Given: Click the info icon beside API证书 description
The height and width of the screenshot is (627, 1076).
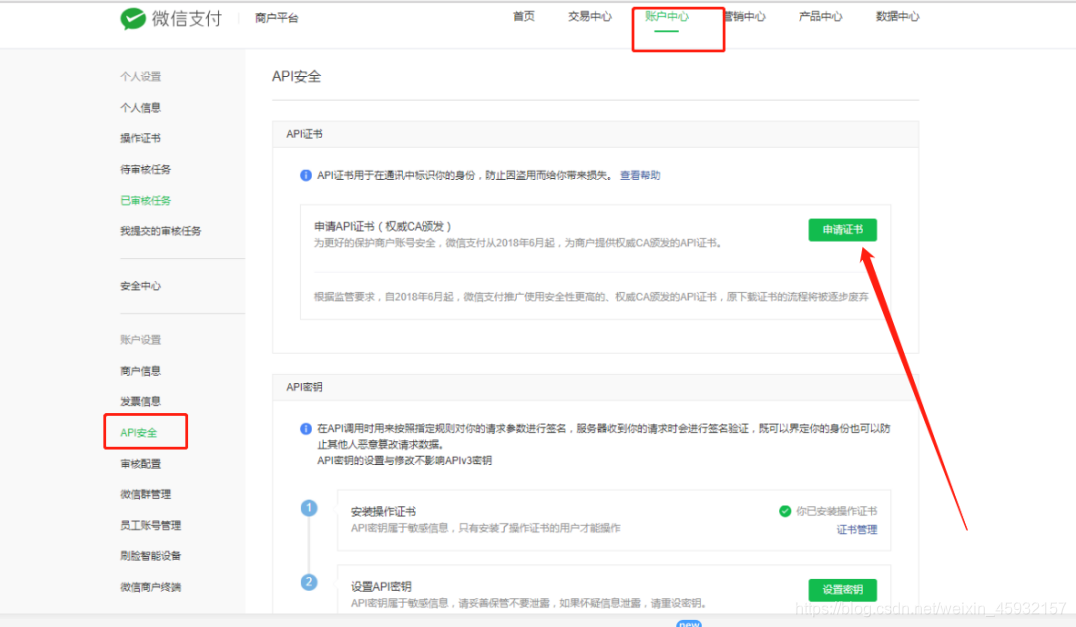Looking at the screenshot, I should coord(306,176).
